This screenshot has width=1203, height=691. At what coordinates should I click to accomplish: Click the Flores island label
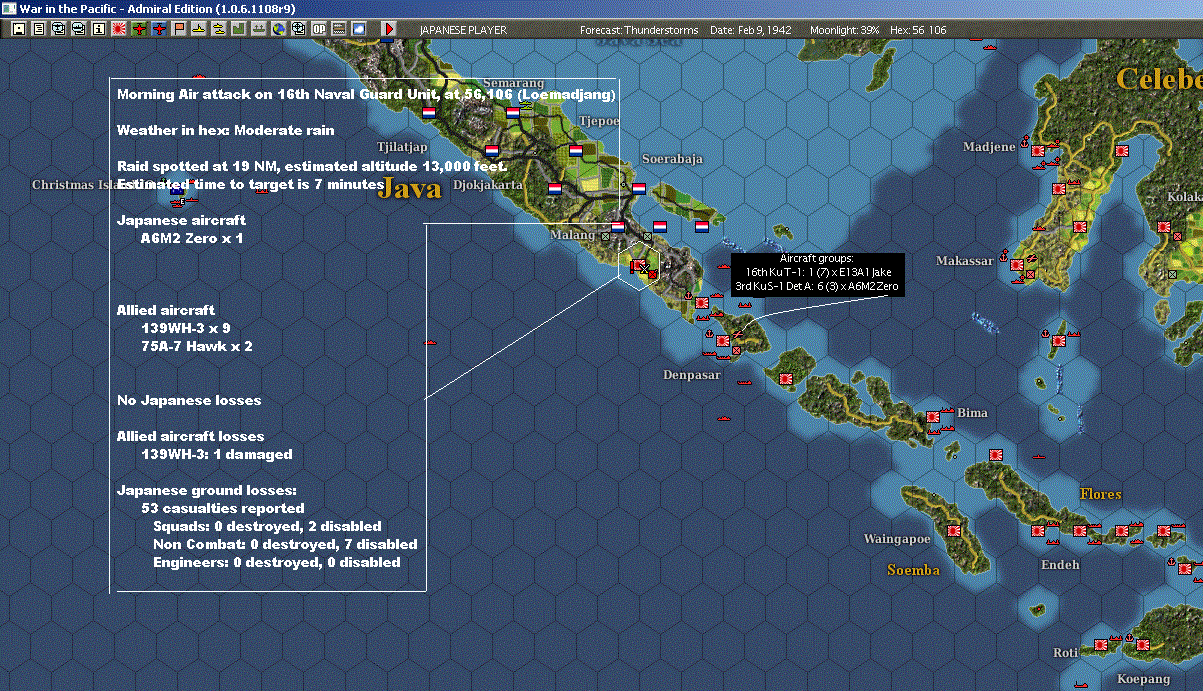coord(1101,494)
